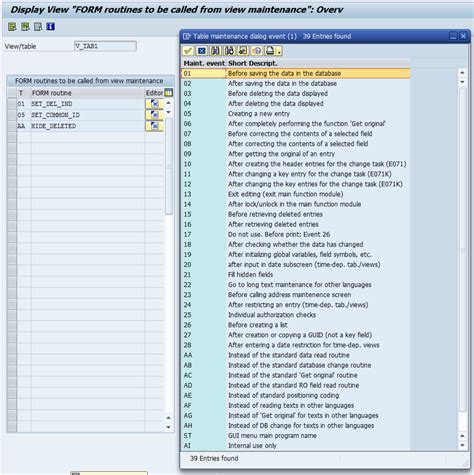Select event 03 Before deleting the data displayed
The image size is (474, 475).
(x=296, y=93)
